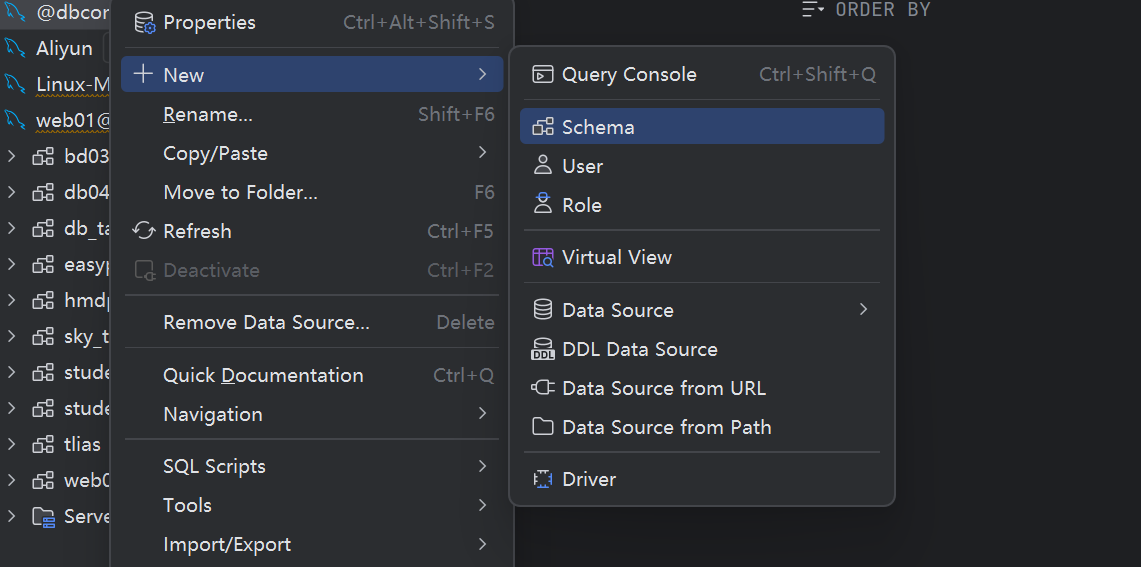Click the Driver icon

[543, 480]
